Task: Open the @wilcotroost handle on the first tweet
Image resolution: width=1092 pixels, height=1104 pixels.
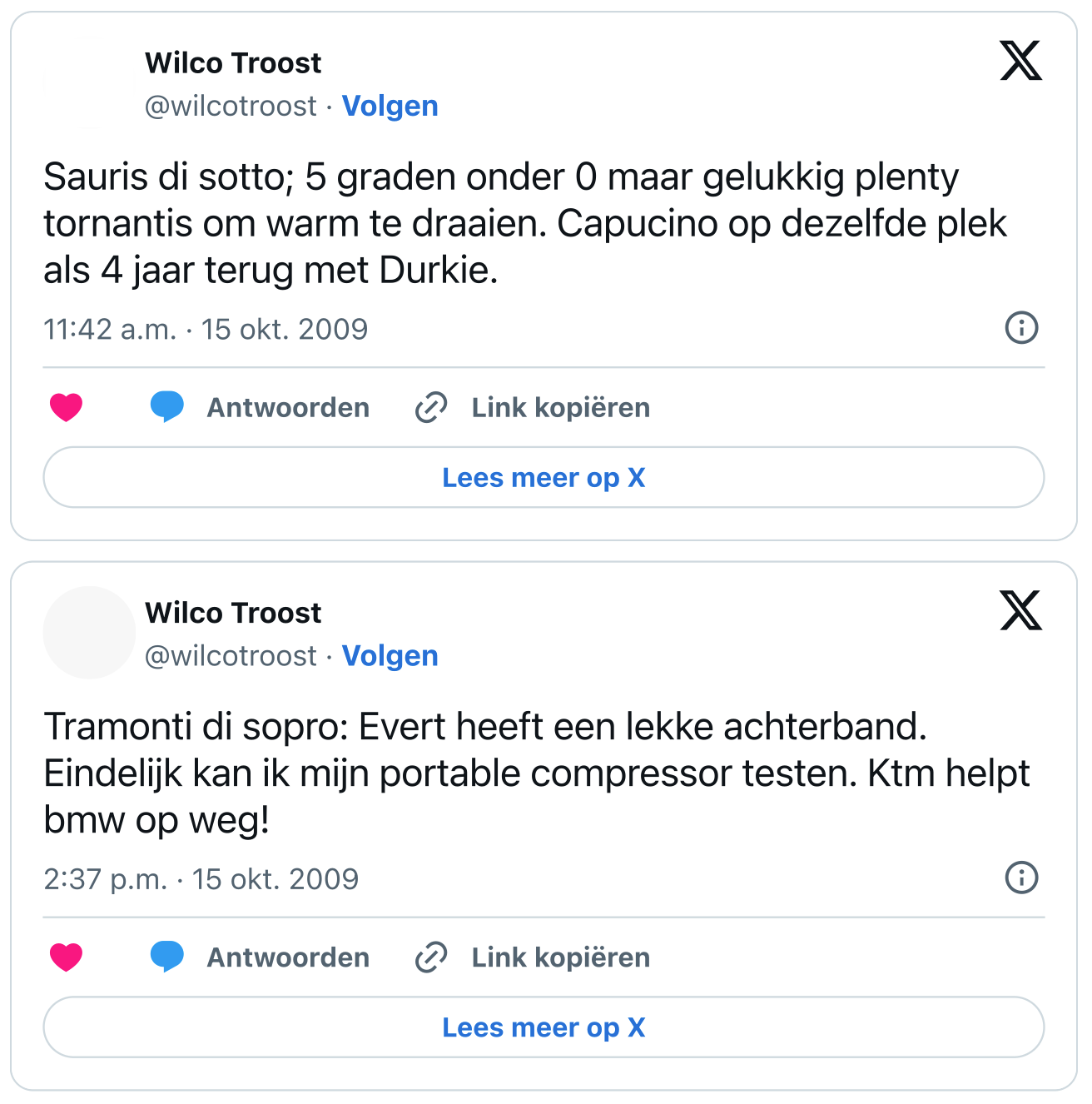Action: (231, 107)
